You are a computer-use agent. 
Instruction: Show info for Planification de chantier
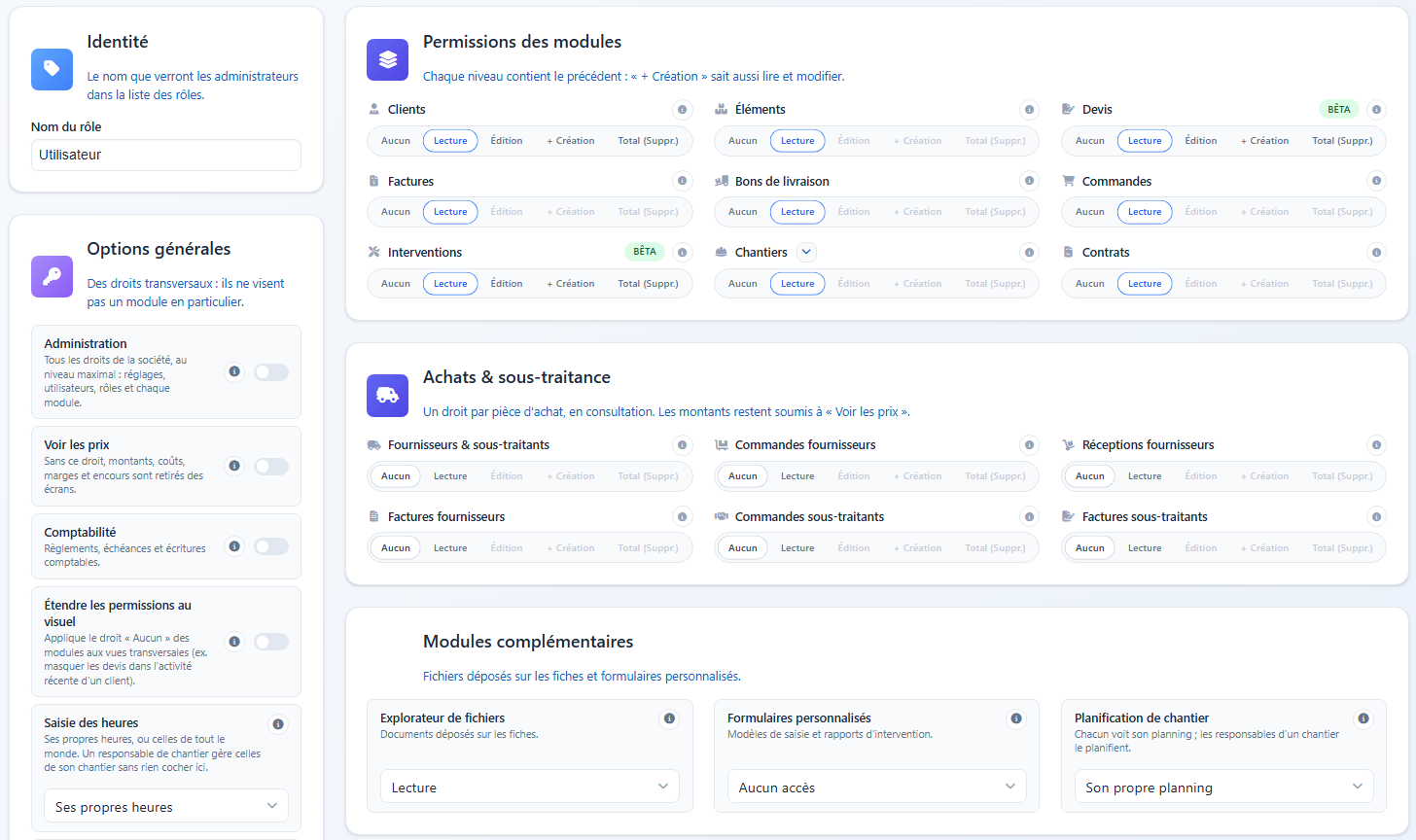pos(1363,718)
